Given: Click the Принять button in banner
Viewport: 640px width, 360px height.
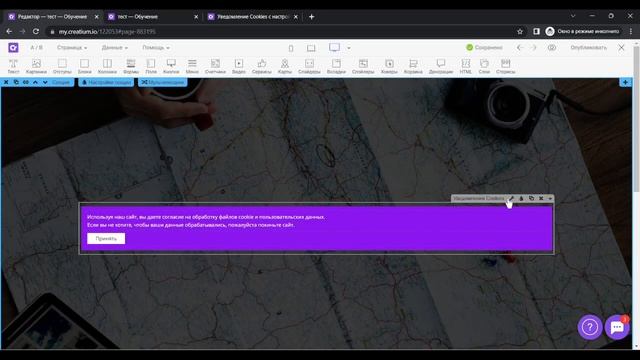Looking at the screenshot, I should tap(106, 238).
